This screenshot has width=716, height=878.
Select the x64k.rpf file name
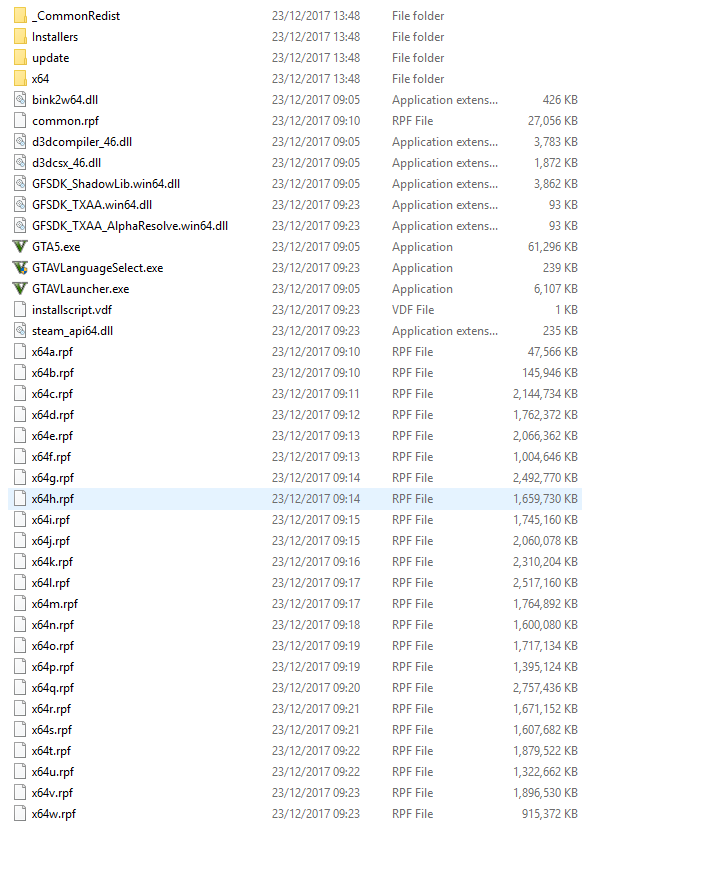coord(53,562)
